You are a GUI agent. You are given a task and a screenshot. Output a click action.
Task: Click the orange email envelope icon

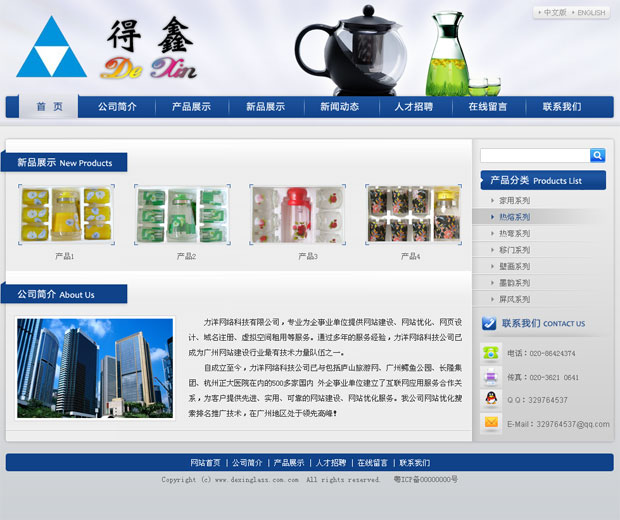[491, 423]
